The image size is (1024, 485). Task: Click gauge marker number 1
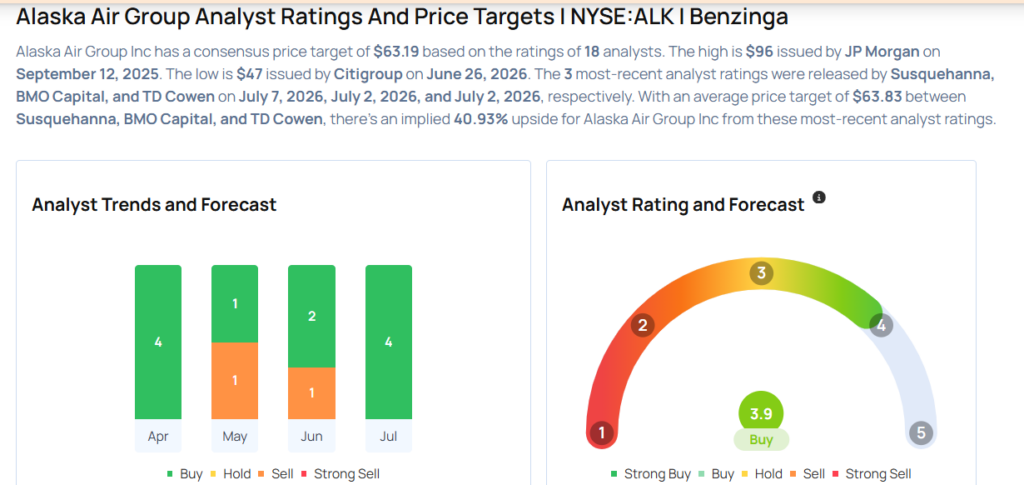pyautogui.click(x=601, y=433)
